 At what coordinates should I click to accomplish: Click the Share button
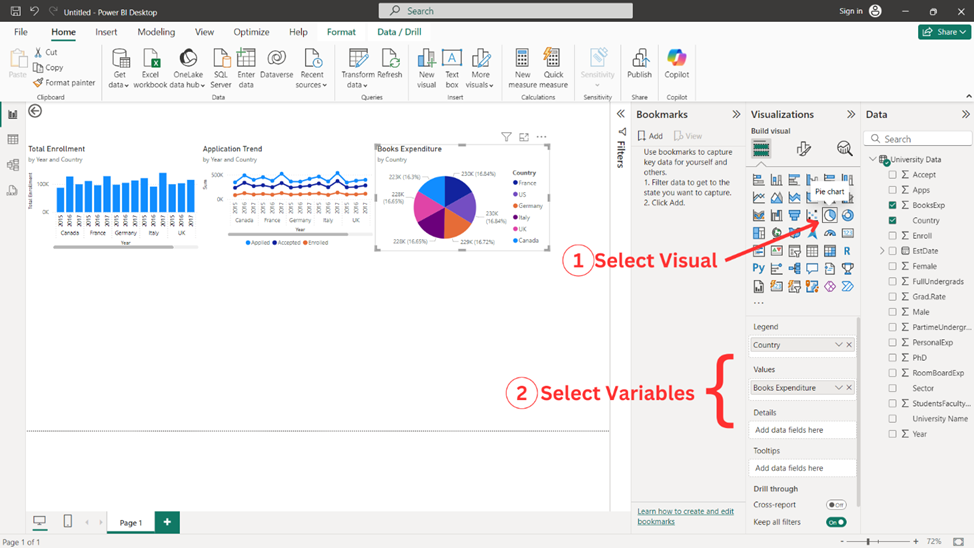944,32
